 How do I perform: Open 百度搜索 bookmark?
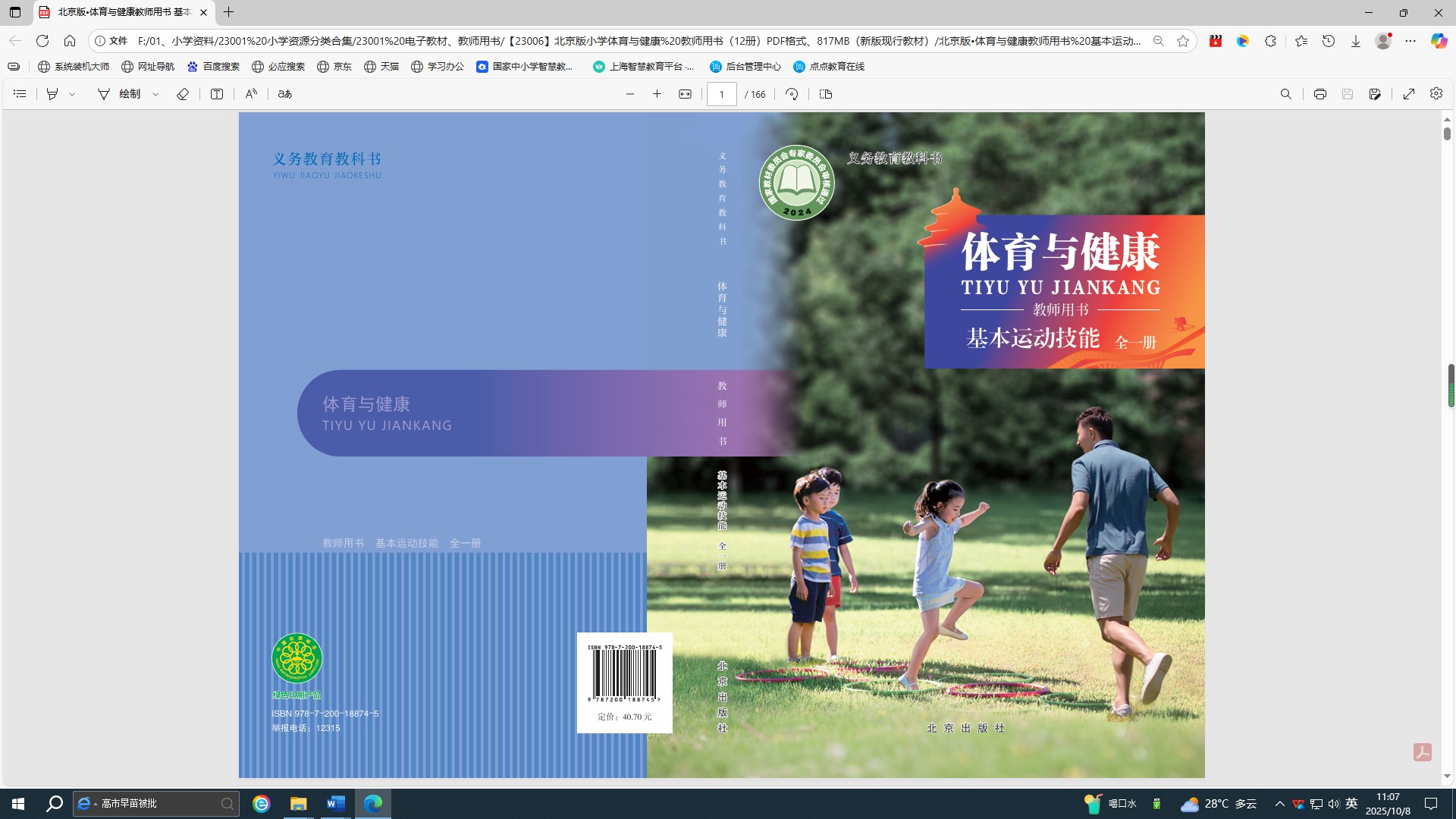pyautogui.click(x=213, y=67)
